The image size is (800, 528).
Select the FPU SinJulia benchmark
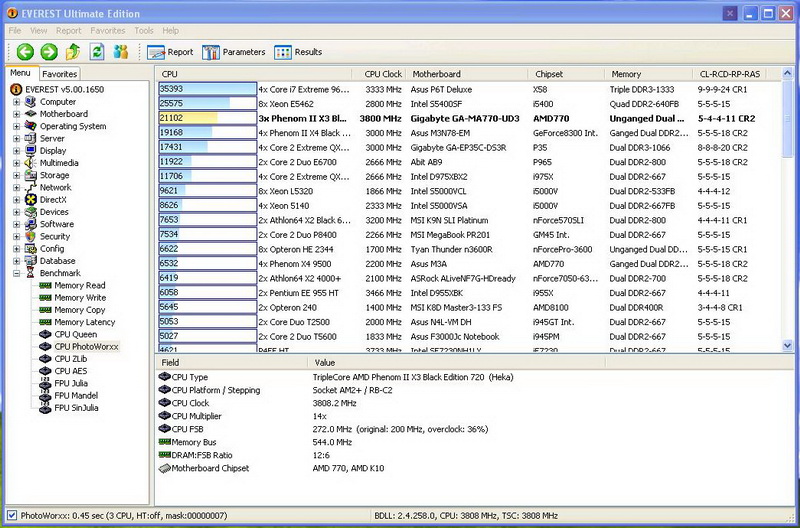76,408
